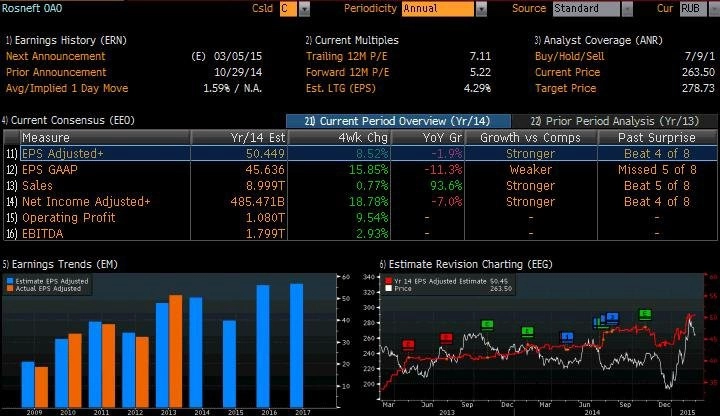The image size is (720, 416).
Task: Open the Source dropdown arrow
Action: [x=627, y=9]
